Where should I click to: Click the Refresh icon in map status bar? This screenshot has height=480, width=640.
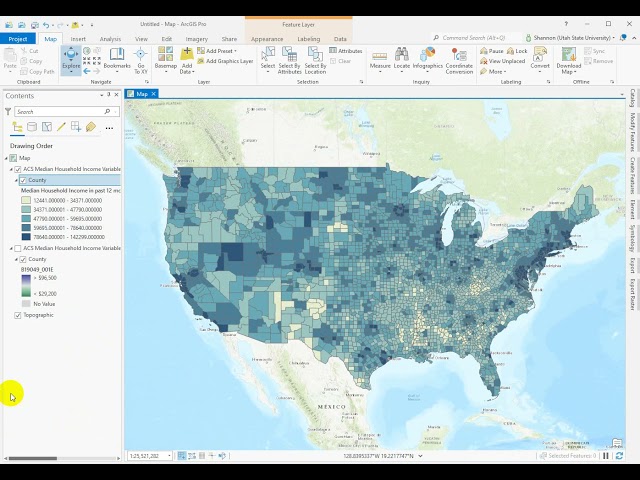coord(619,456)
